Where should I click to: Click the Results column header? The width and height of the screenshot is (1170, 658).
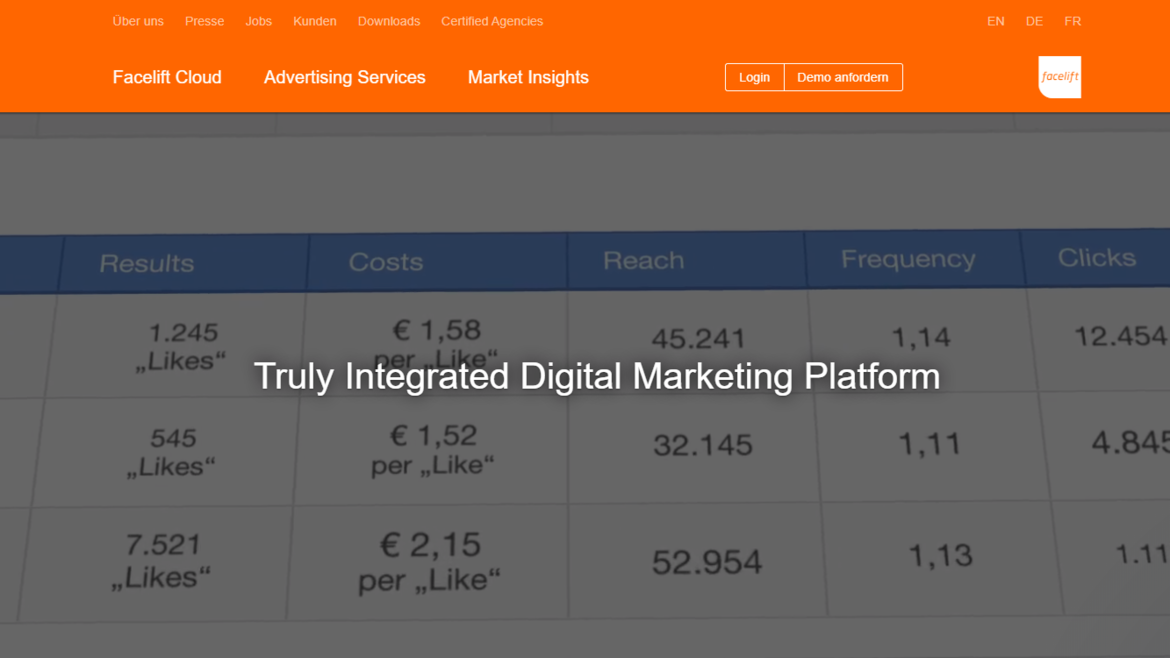[147, 263]
